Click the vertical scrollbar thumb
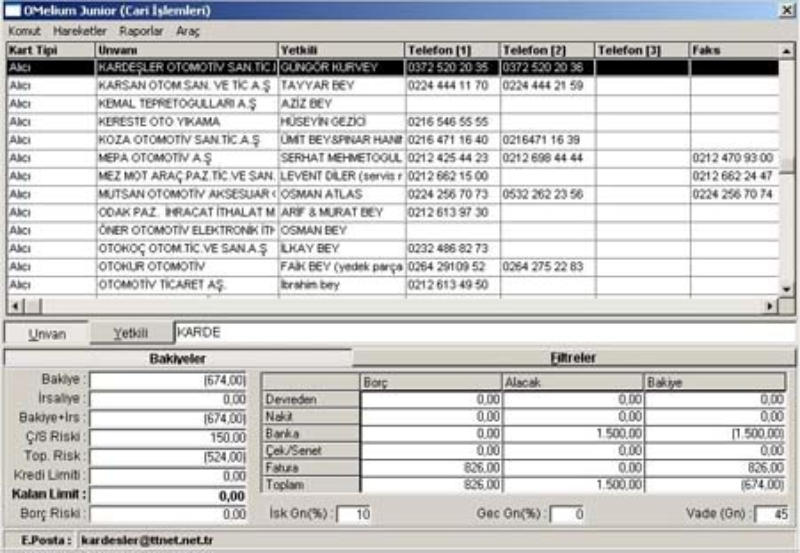Viewport: 800px width, 553px height. tap(787, 165)
